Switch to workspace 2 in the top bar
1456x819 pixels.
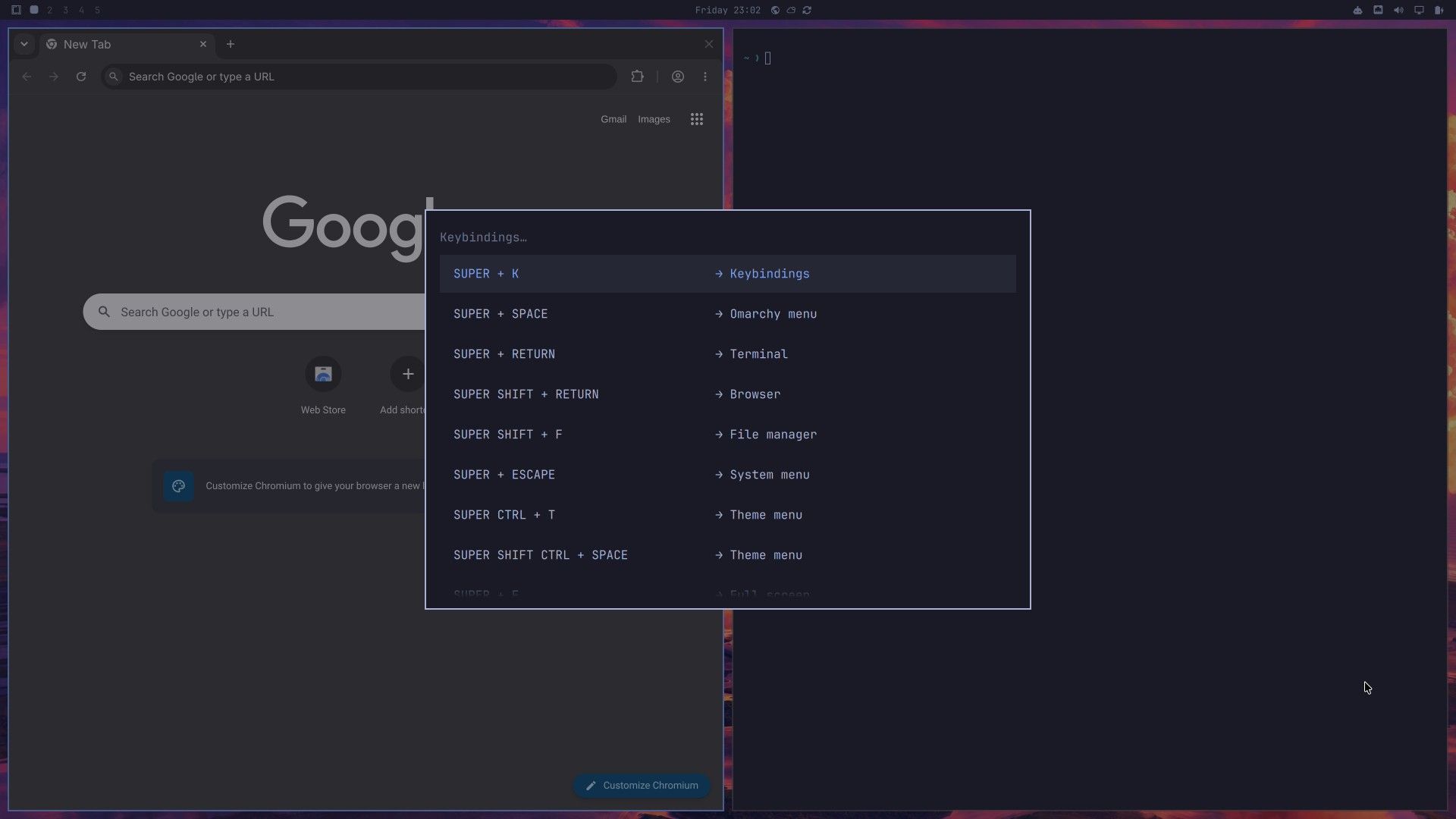[x=50, y=10]
